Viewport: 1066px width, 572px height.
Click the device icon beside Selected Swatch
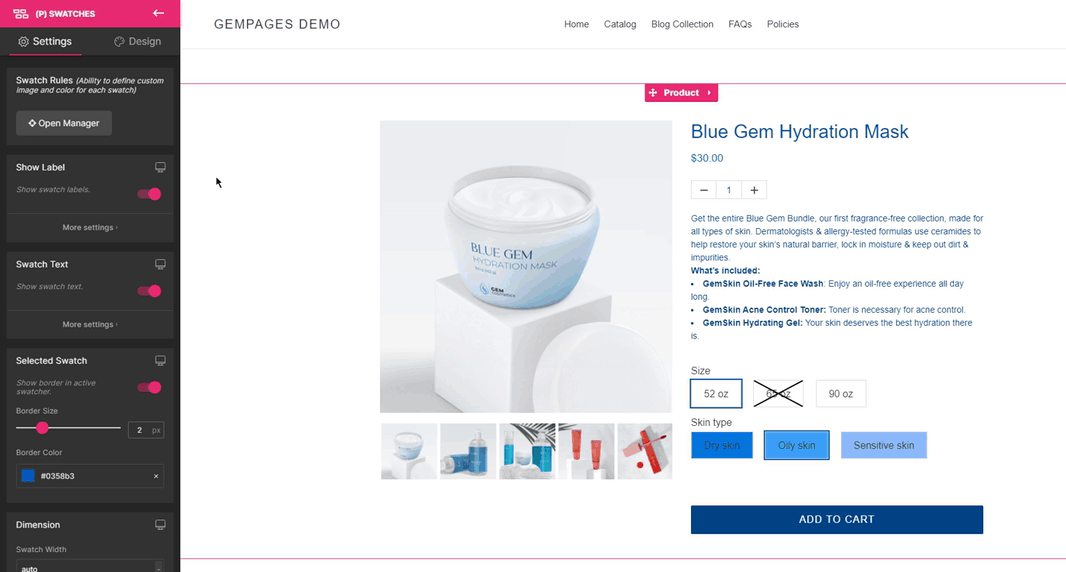160,360
